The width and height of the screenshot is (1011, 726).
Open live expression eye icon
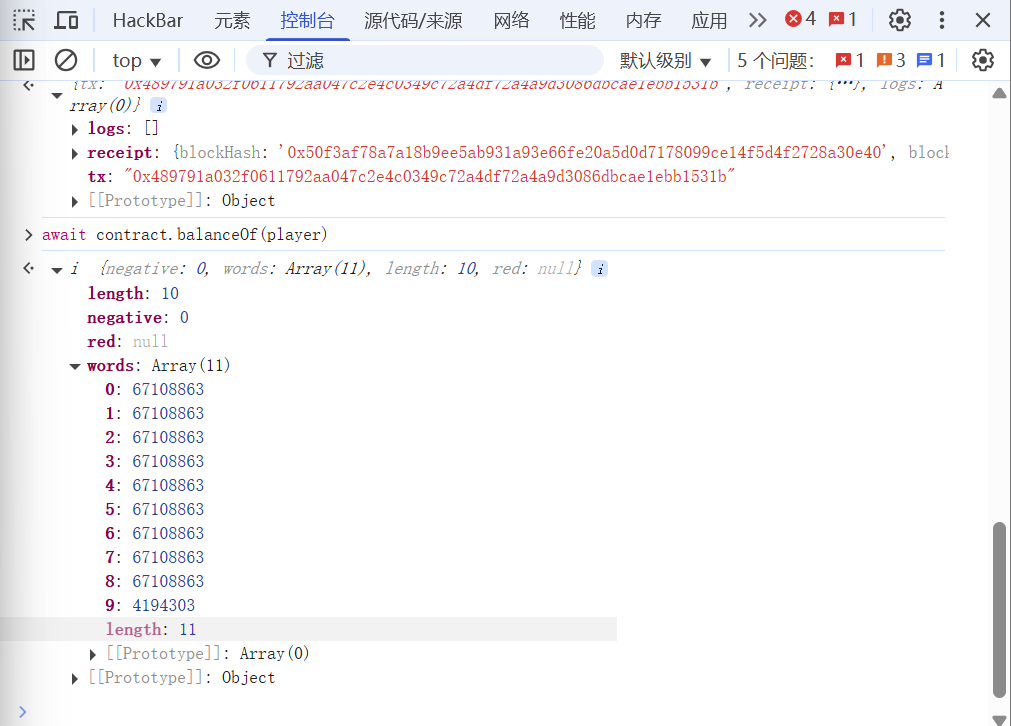click(206, 61)
